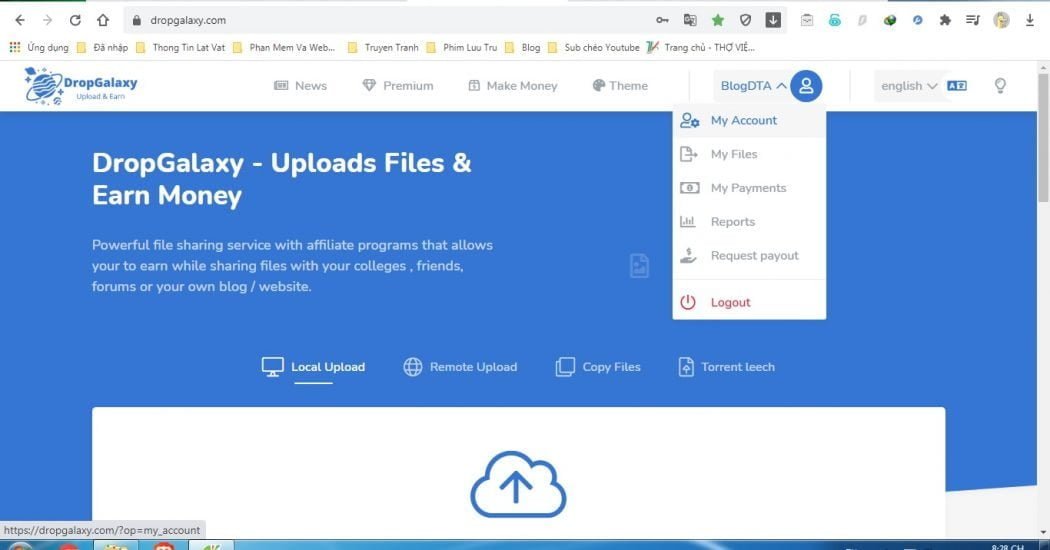The height and width of the screenshot is (550, 1050).
Task: Open the media control playlist icon
Action: [973, 20]
